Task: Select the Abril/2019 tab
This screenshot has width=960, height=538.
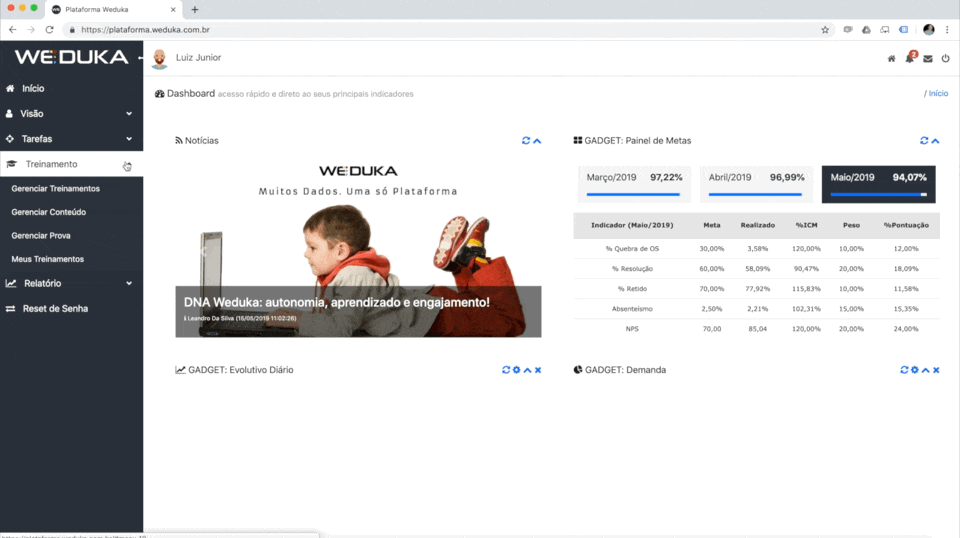Action: point(756,184)
